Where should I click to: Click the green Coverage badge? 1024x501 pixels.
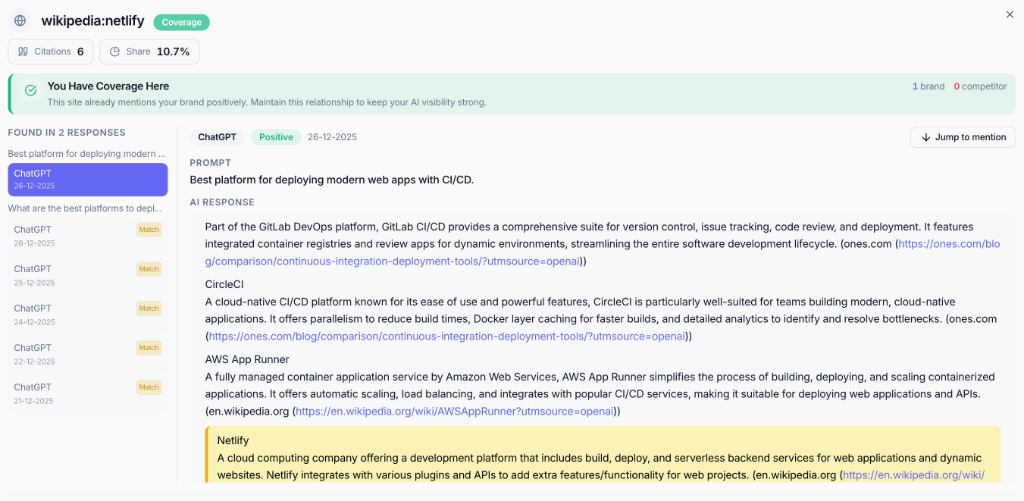tap(182, 22)
